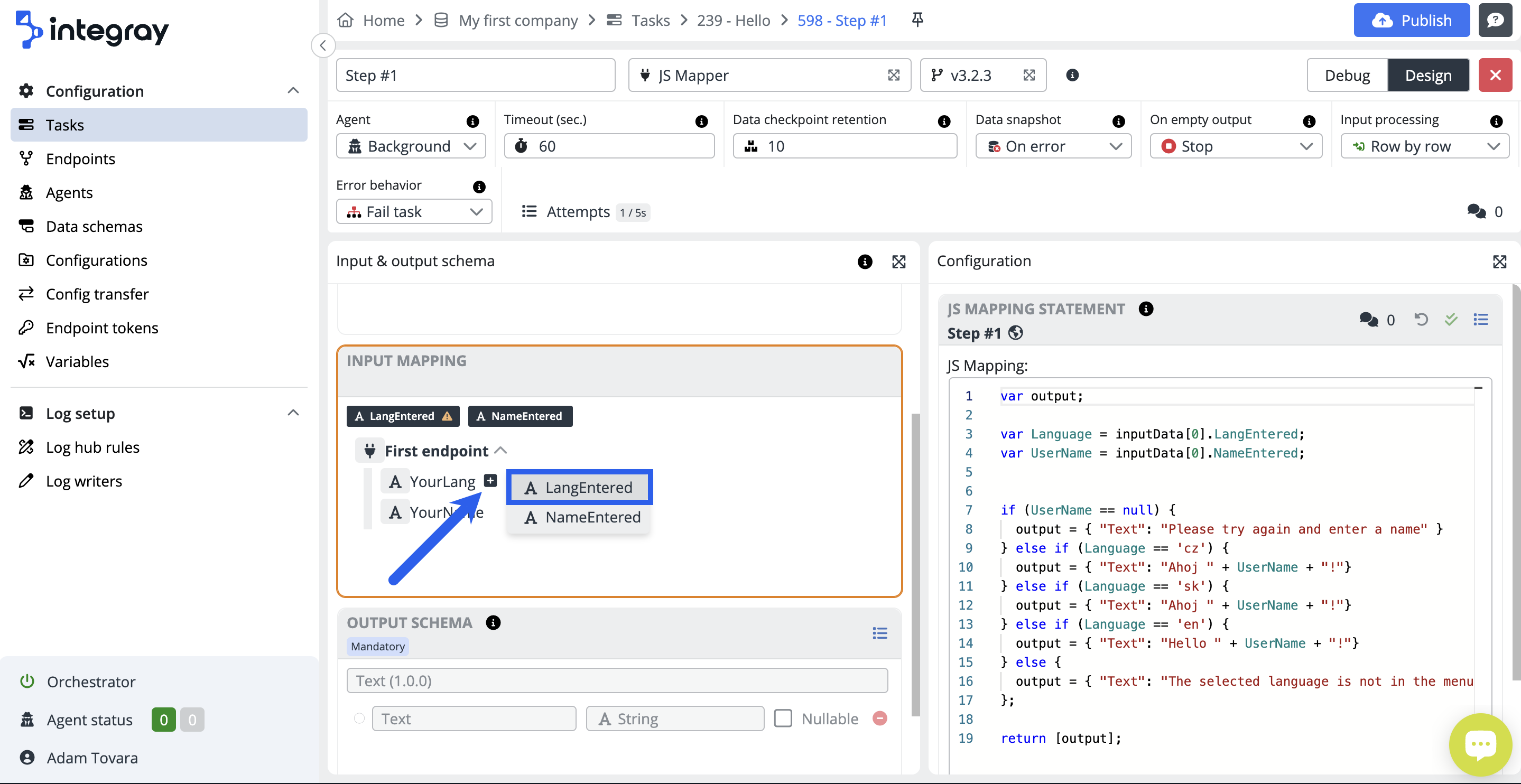The height and width of the screenshot is (784, 1521).
Task: Open the chat bubble widget
Action: pyautogui.click(x=1479, y=744)
